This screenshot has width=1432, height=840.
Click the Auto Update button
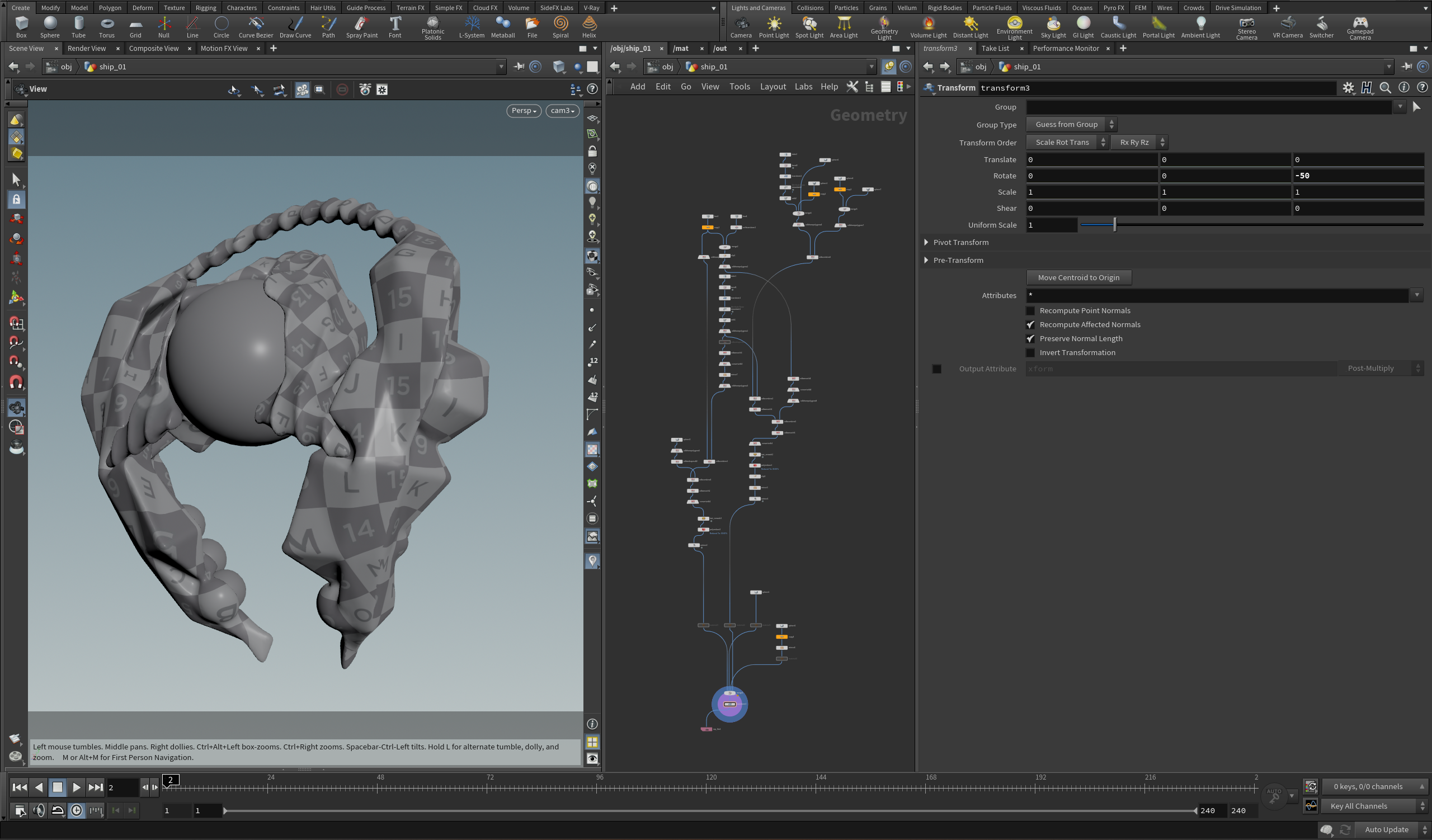pyautogui.click(x=1386, y=829)
